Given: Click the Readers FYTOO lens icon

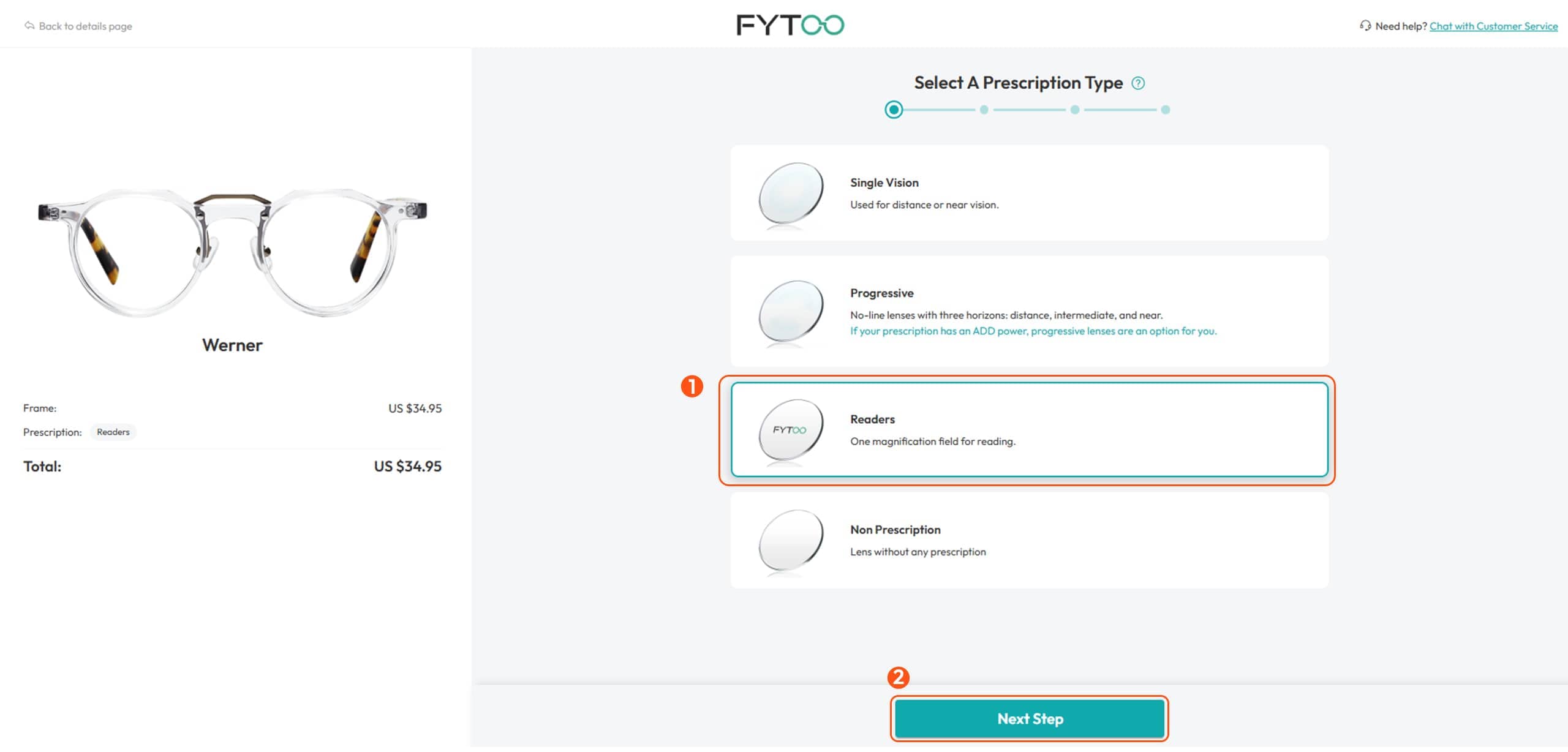Looking at the screenshot, I should pyautogui.click(x=790, y=430).
